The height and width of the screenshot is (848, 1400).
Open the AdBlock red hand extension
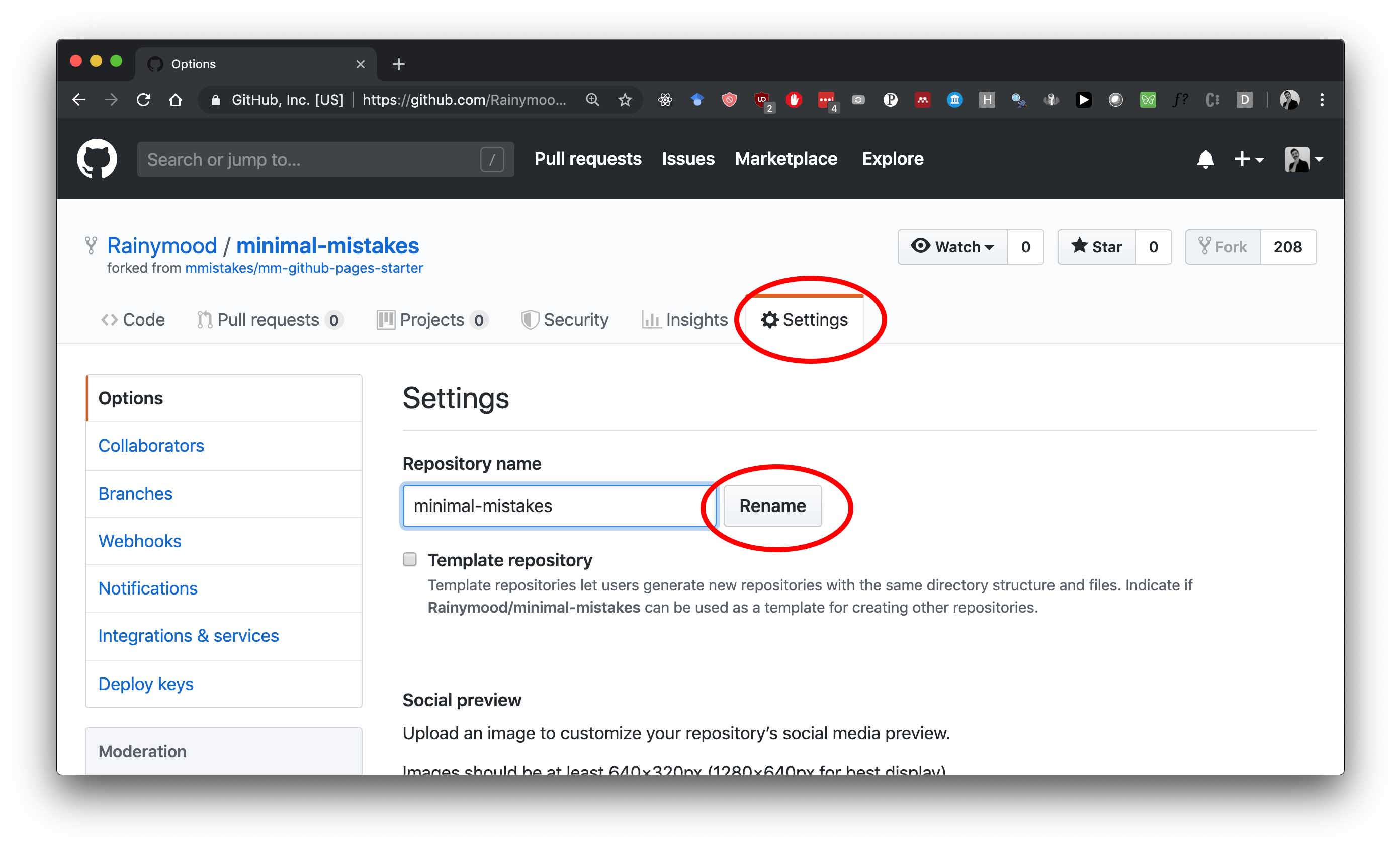[x=794, y=100]
